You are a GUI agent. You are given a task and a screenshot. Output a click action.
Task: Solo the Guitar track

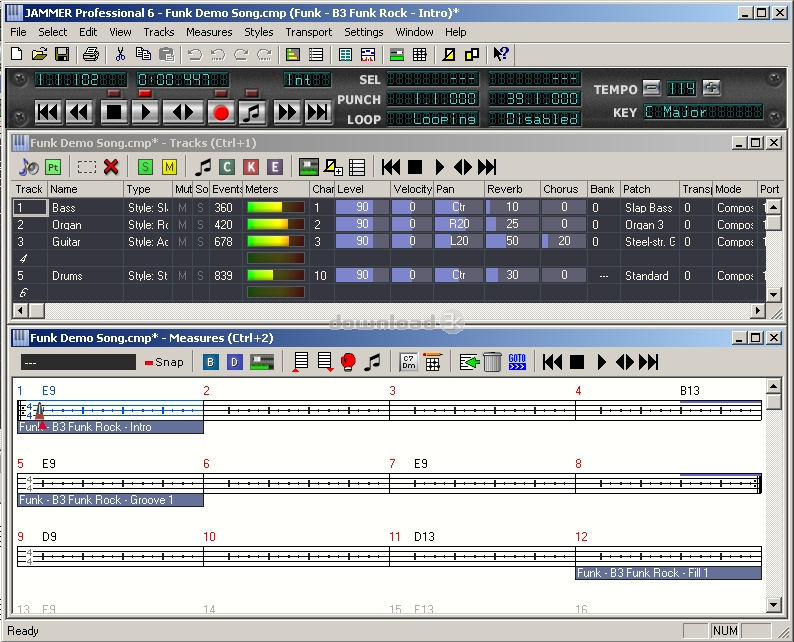tap(201, 242)
